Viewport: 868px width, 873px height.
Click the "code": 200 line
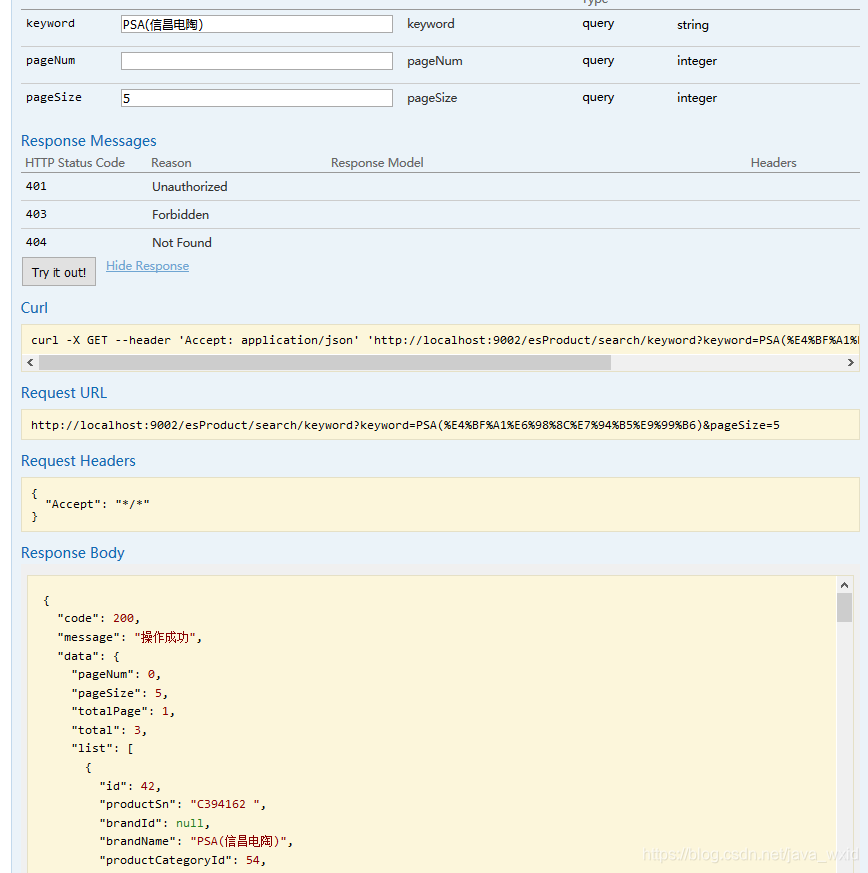pos(99,619)
